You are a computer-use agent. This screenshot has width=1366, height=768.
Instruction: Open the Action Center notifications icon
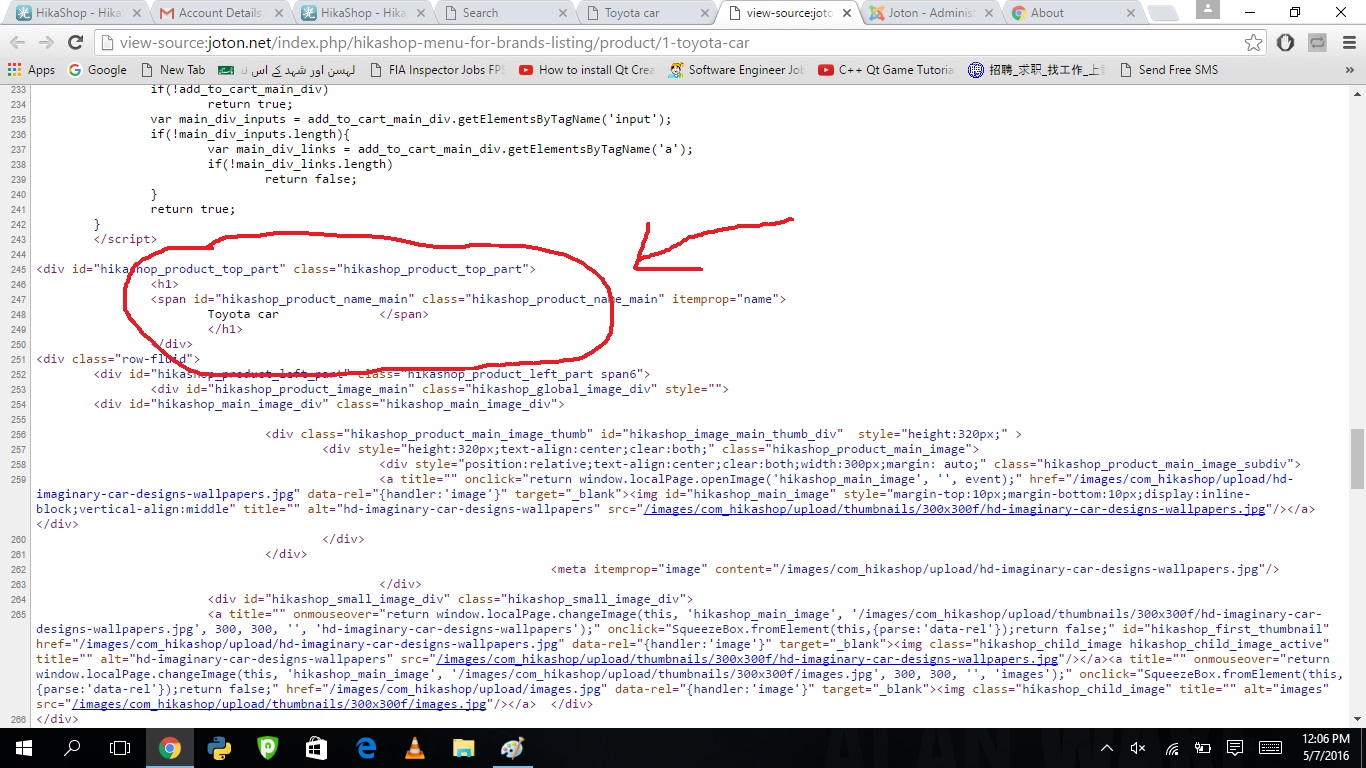[x=1236, y=748]
